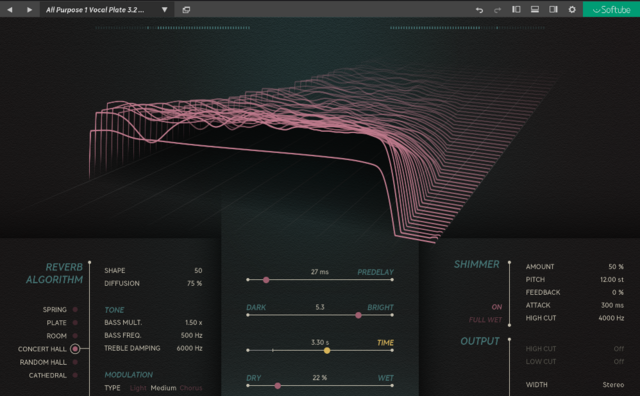The height and width of the screenshot is (396, 640).
Task: Toggle Shimmer ON switch
Action: (x=497, y=307)
